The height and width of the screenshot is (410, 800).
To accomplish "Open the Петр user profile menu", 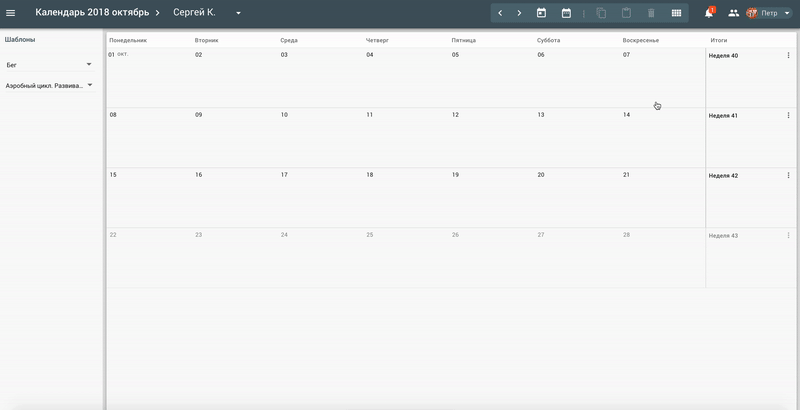I will coord(768,13).
